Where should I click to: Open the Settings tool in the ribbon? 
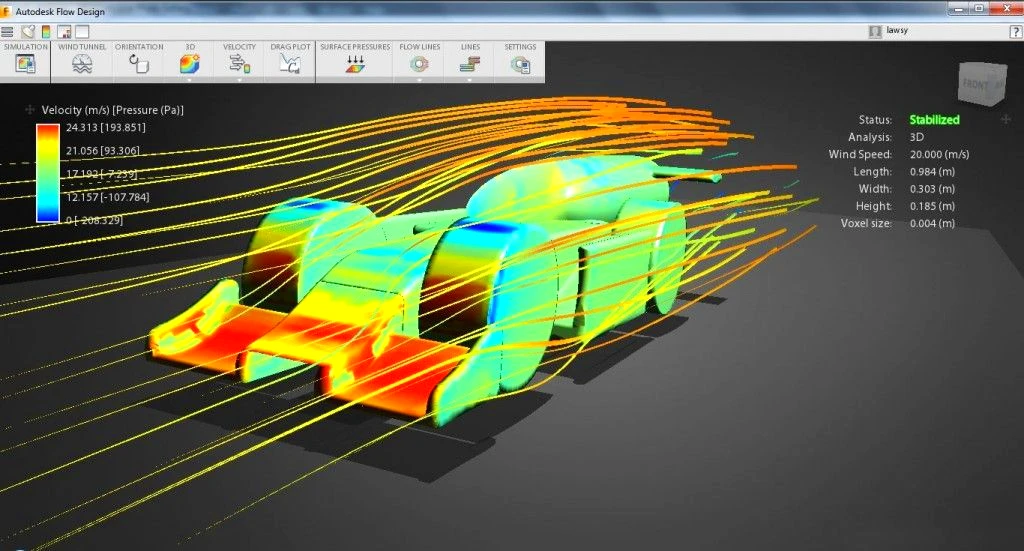point(520,60)
